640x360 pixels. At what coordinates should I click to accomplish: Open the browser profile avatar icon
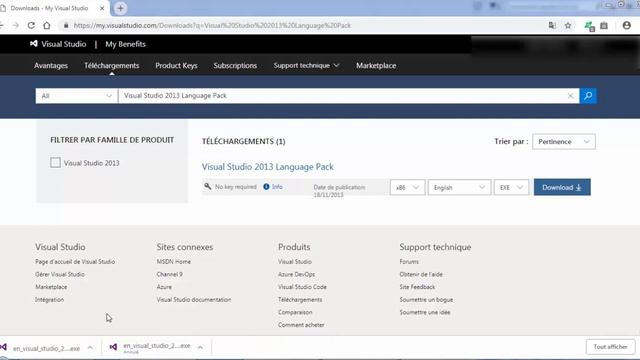pyautogui.click(x=627, y=25)
